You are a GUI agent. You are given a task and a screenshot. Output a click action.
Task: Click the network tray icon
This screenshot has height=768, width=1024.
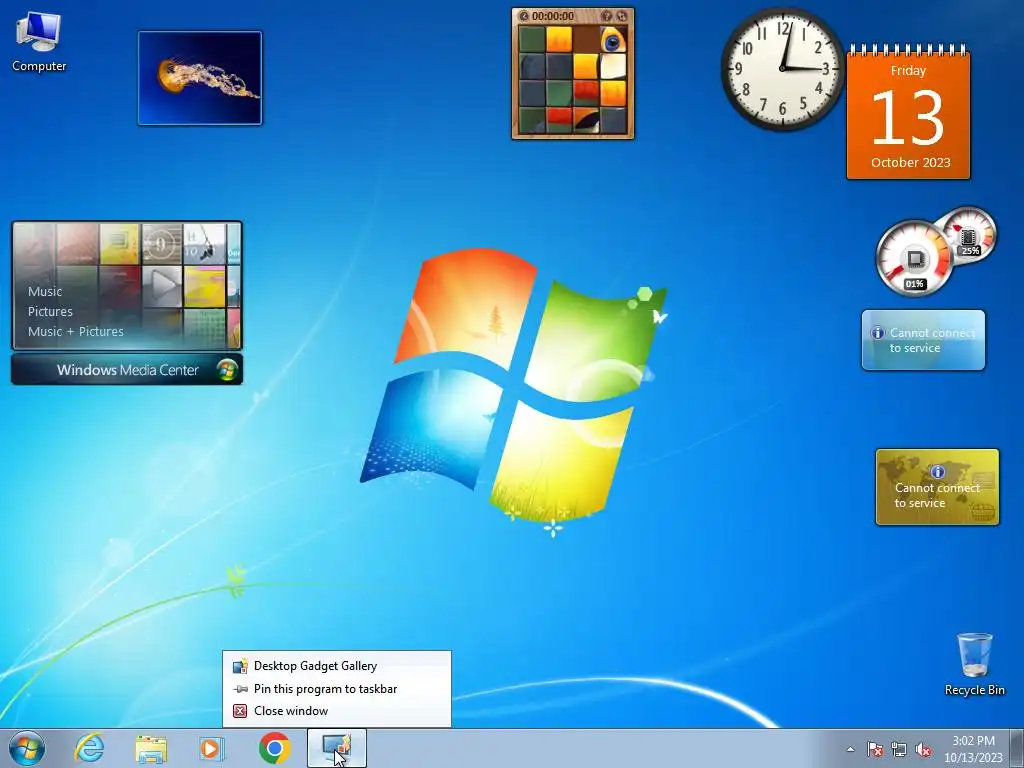coord(899,749)
